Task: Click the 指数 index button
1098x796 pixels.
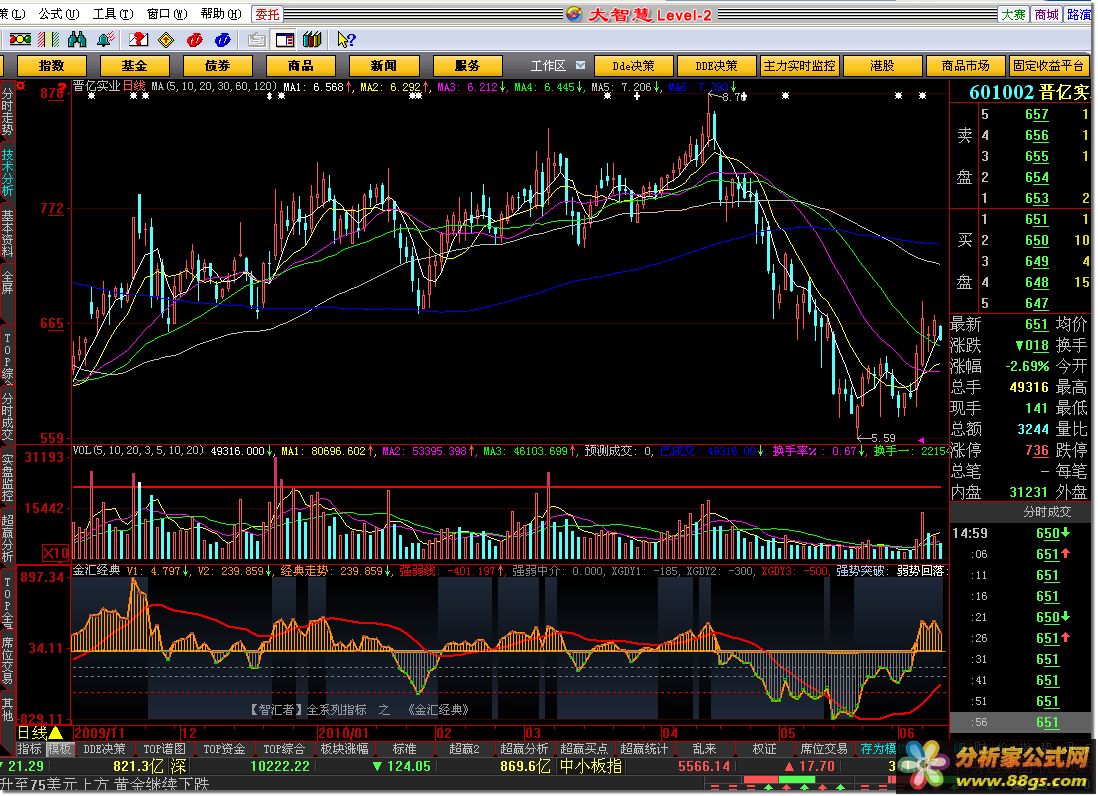Action: tap(51, 66)
